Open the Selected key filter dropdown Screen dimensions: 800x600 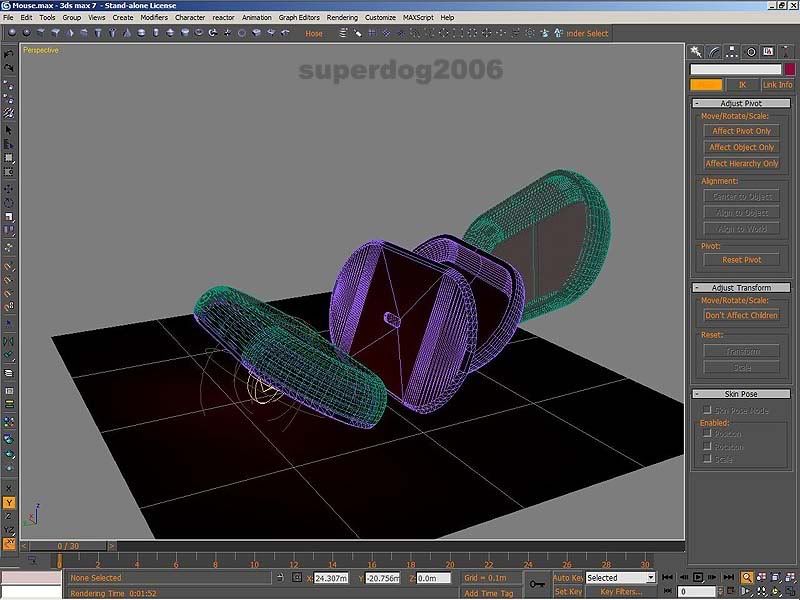point(620,578)
